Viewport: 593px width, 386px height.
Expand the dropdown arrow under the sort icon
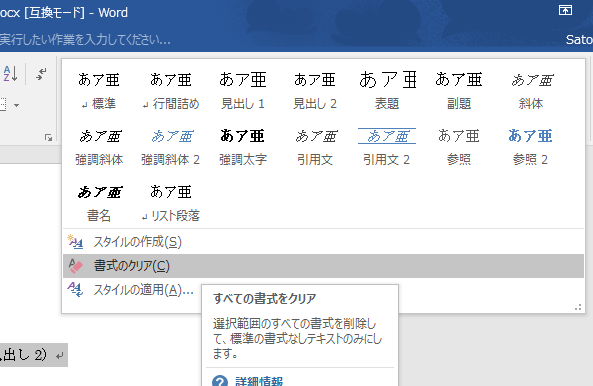pyautogui.click(x=16, y=105)
